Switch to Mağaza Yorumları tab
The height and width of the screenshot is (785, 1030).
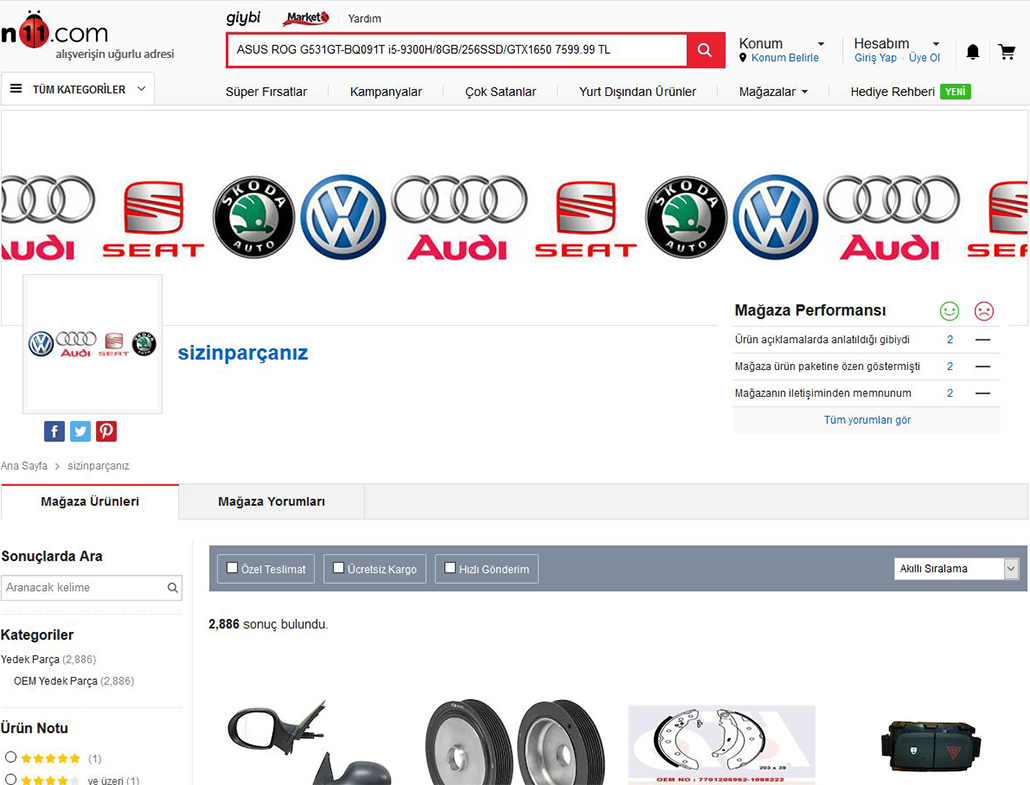point(271,502)
